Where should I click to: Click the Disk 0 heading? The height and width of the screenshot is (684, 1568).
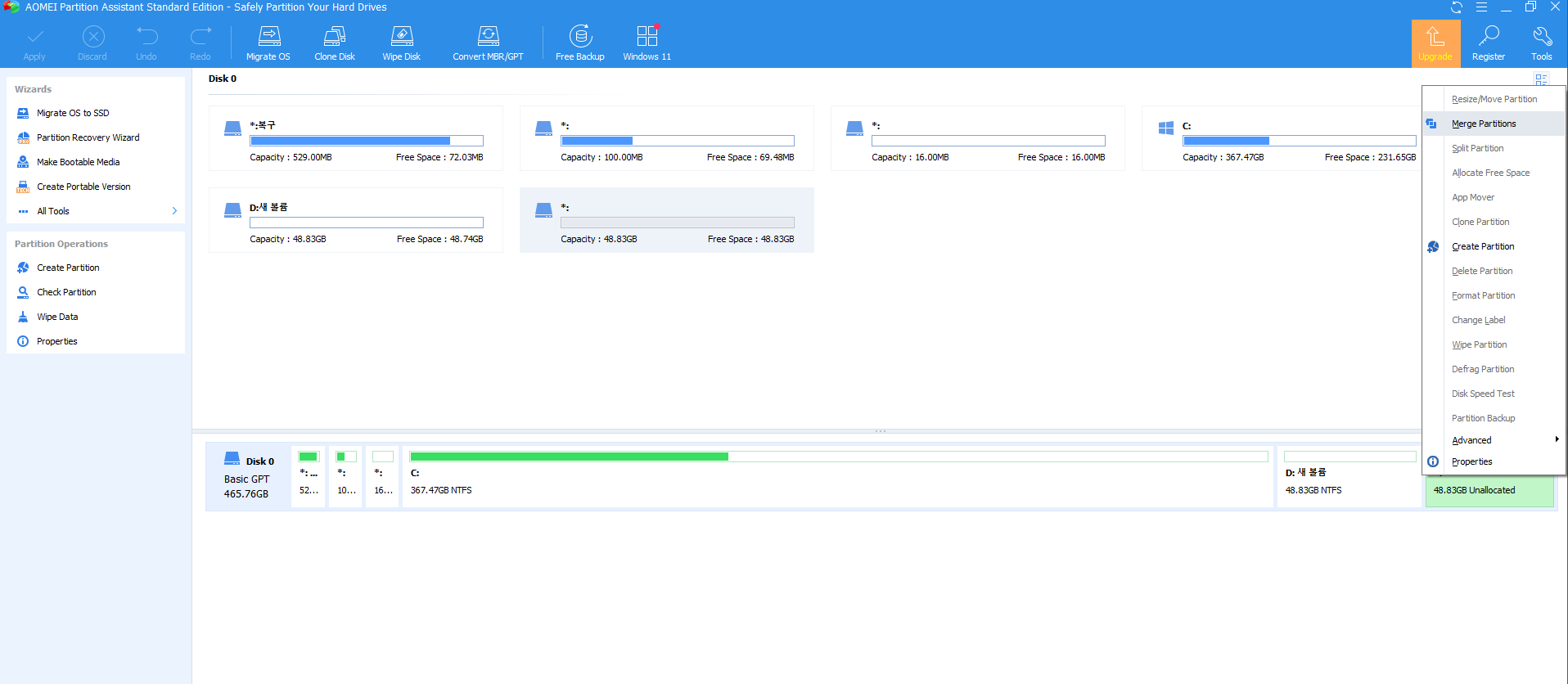(x=223, y=79)
